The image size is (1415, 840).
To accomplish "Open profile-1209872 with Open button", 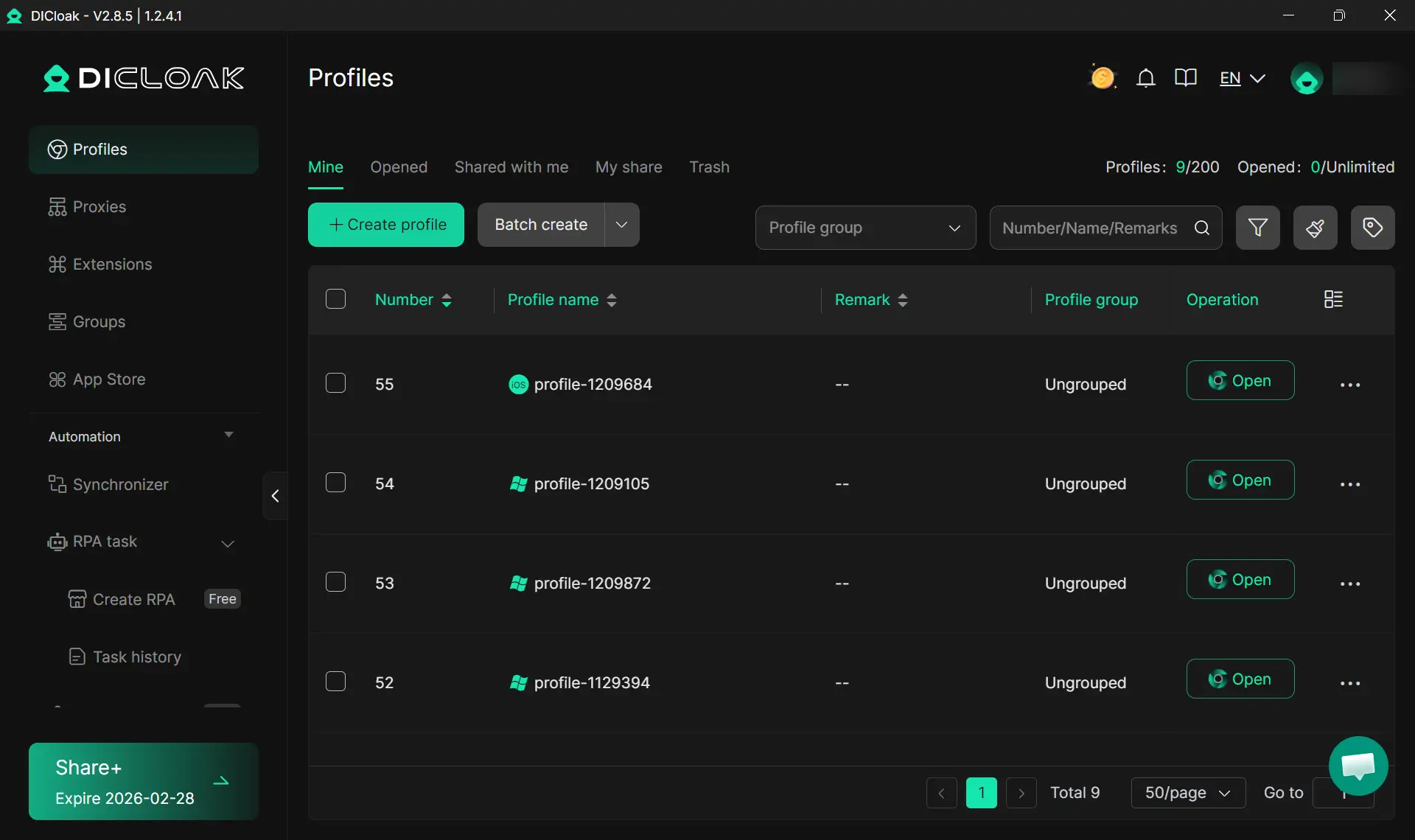I will tap(1240, 580).
